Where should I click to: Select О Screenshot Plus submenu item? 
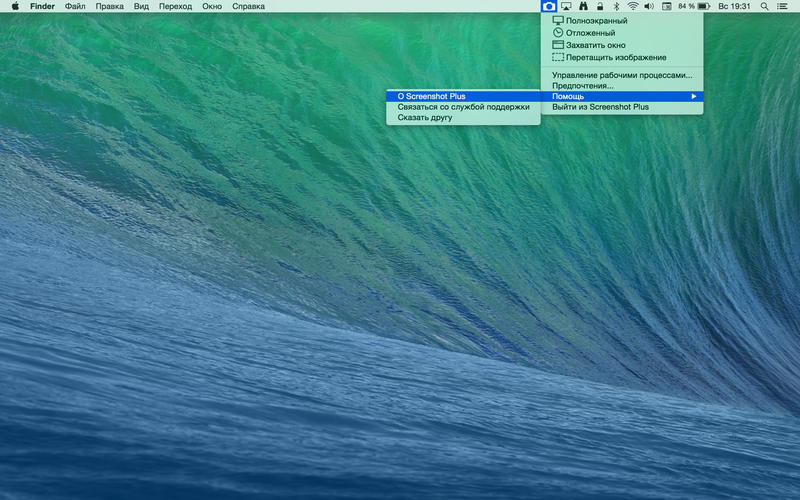[x=463, y=96]
